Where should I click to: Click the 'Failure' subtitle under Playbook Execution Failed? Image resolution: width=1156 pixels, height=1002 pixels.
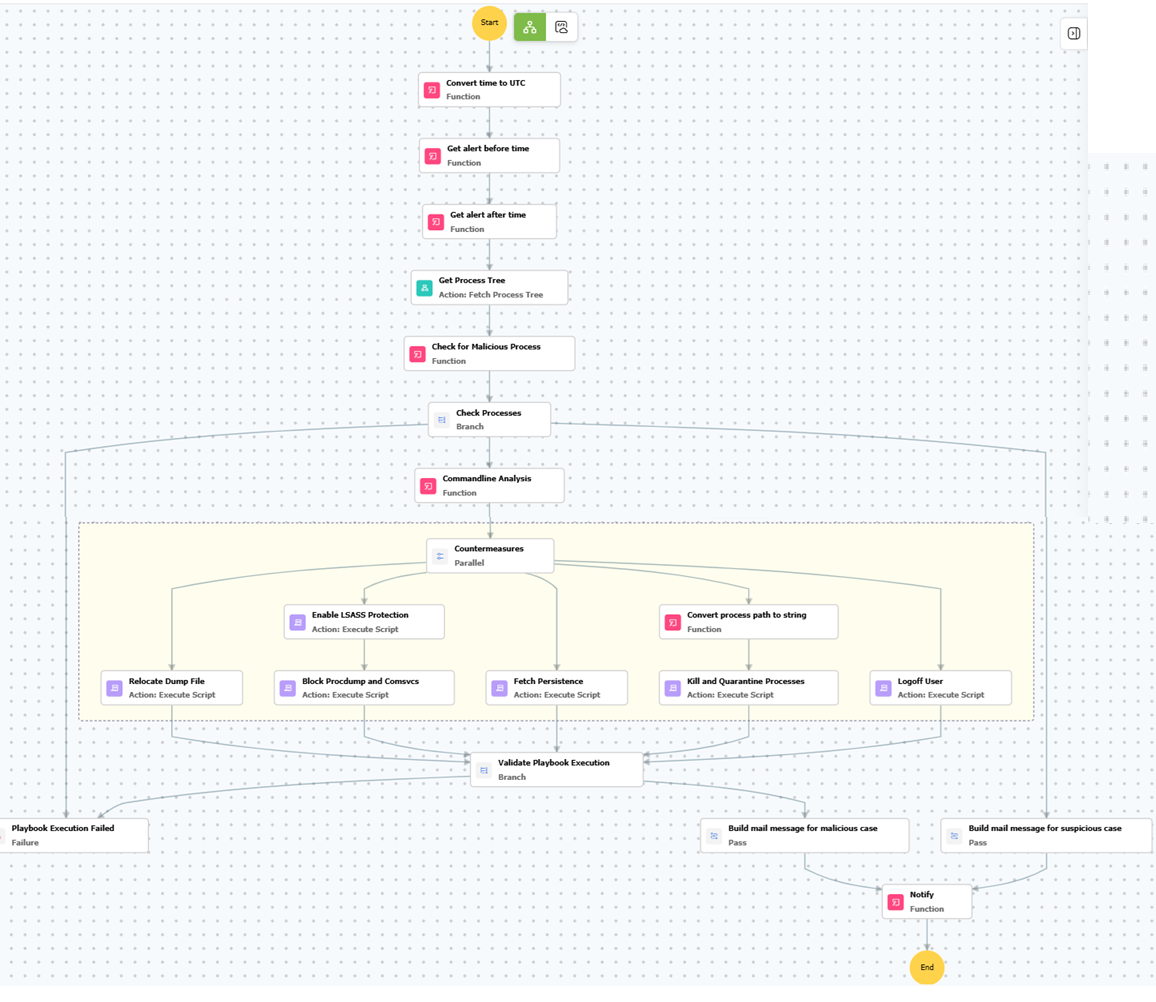pyautogui.click(x=25, y=843)
